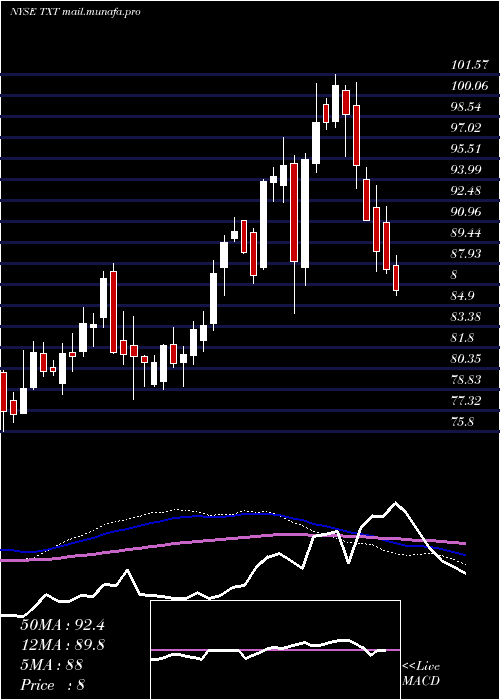Click the 93.99 price axis label
This screenshot has height=700, width=500.
[466, 170]
